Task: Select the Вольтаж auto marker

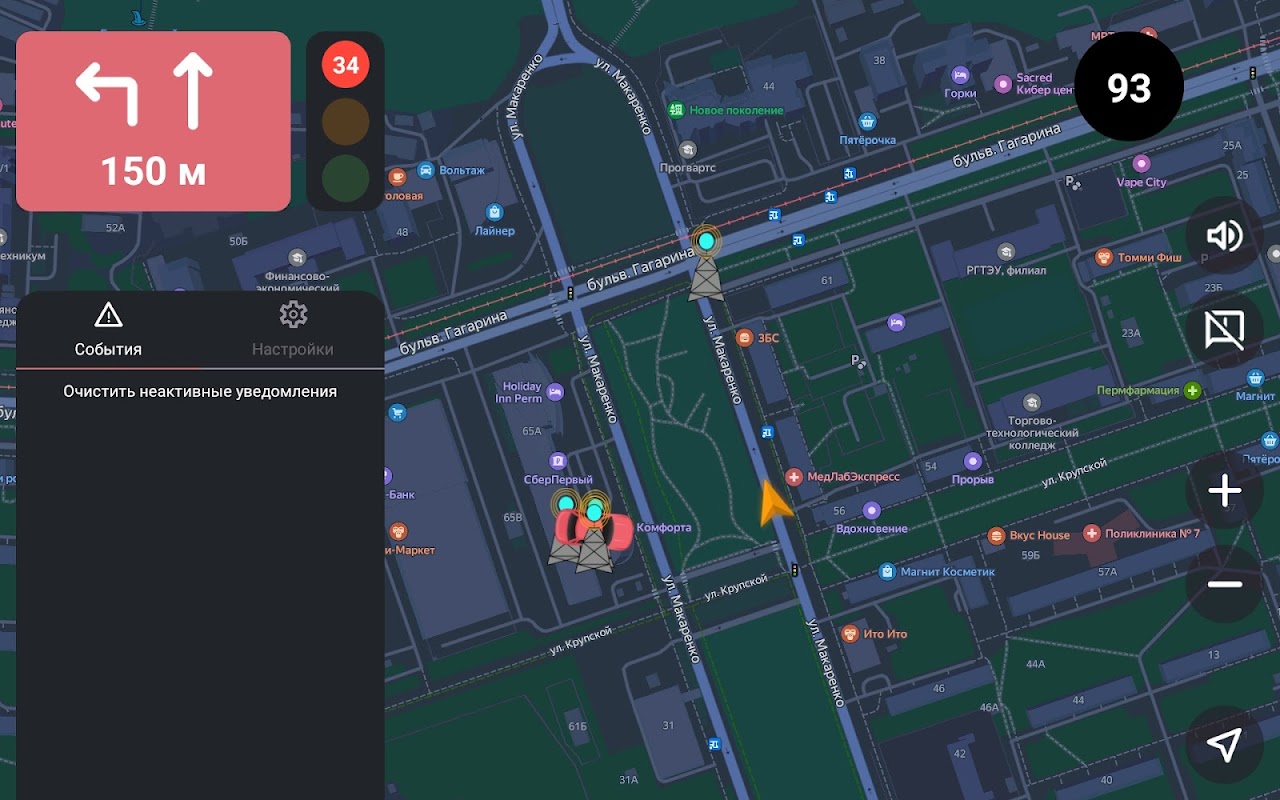Action: tap(426, 171)
